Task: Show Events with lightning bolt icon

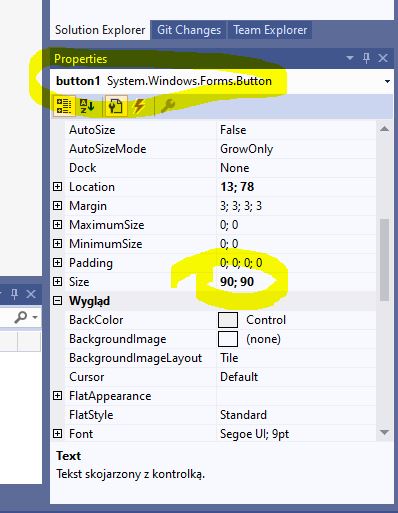Action: (139, 106)
